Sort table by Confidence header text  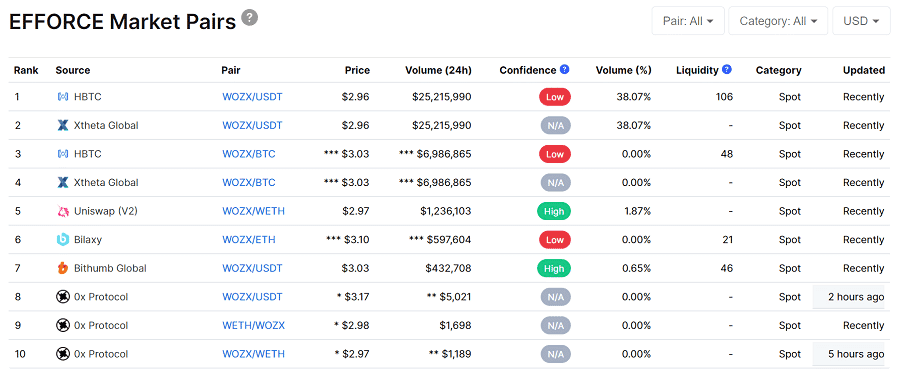pyautogui.click(x=527, y=70)
